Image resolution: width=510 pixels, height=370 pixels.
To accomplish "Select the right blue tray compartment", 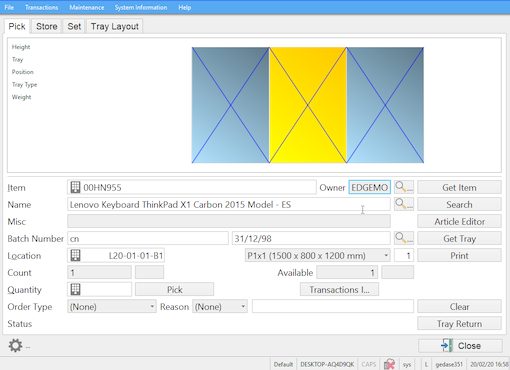I will (385, 105).
